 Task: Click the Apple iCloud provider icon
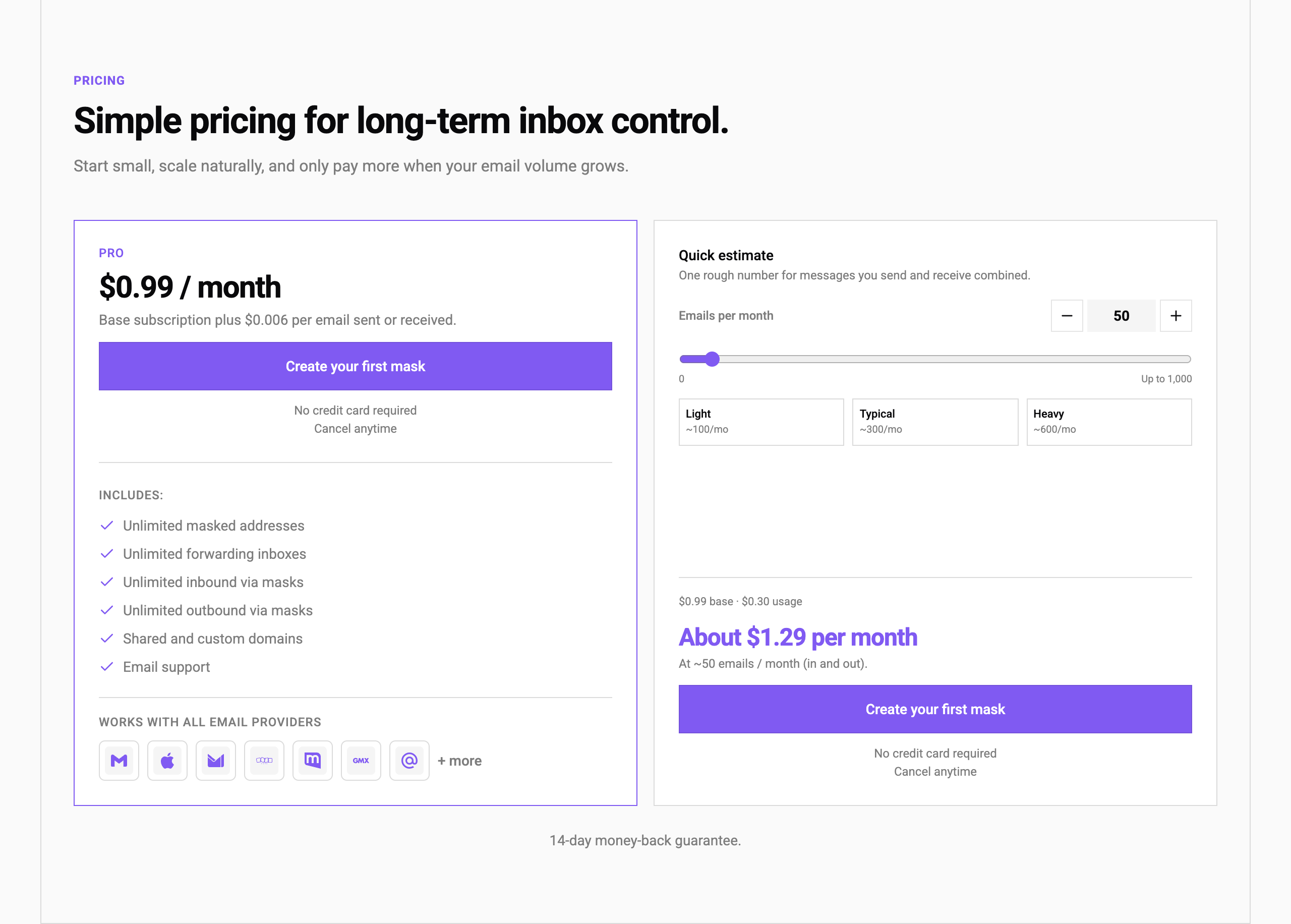pyautogui.click(x=167, y=761)
